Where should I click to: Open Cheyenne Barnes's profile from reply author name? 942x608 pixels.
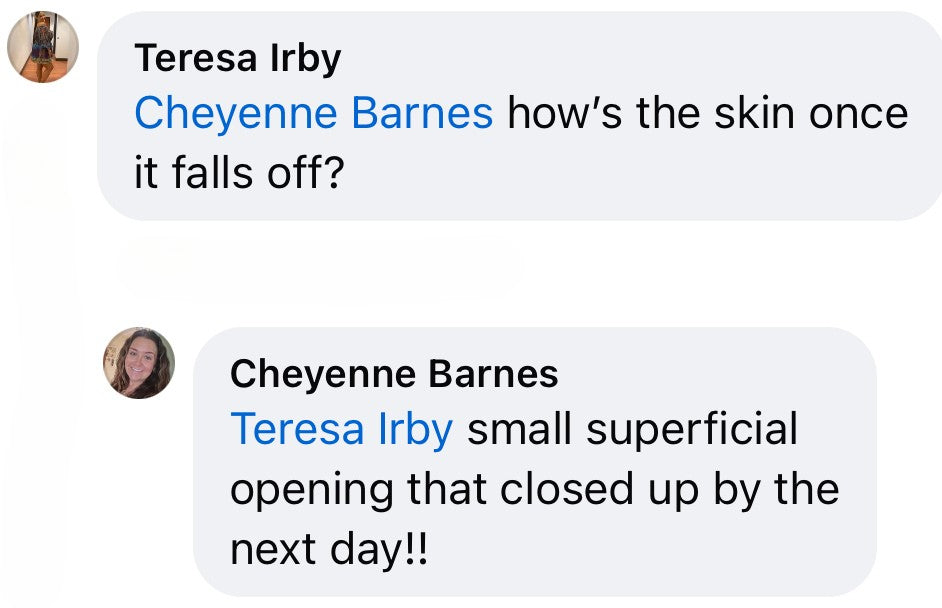click(393, 374)
